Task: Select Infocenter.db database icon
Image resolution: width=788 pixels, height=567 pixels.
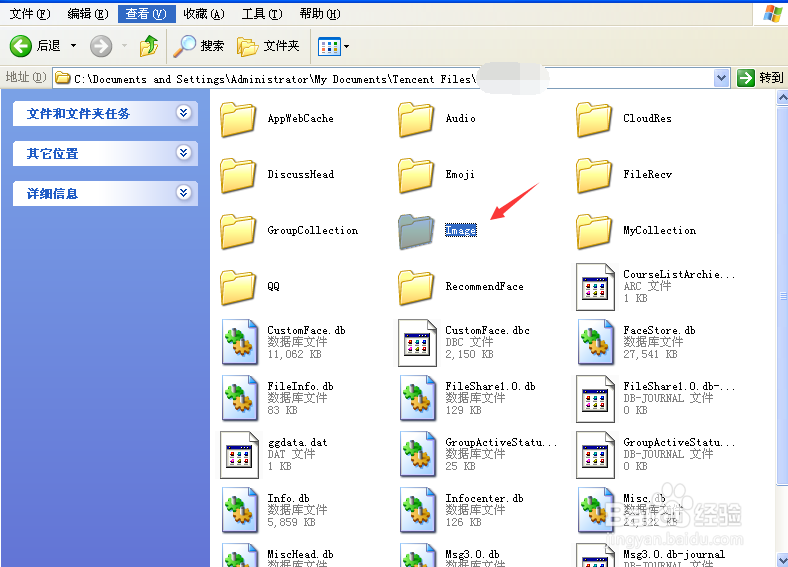Action: [418, 511]
